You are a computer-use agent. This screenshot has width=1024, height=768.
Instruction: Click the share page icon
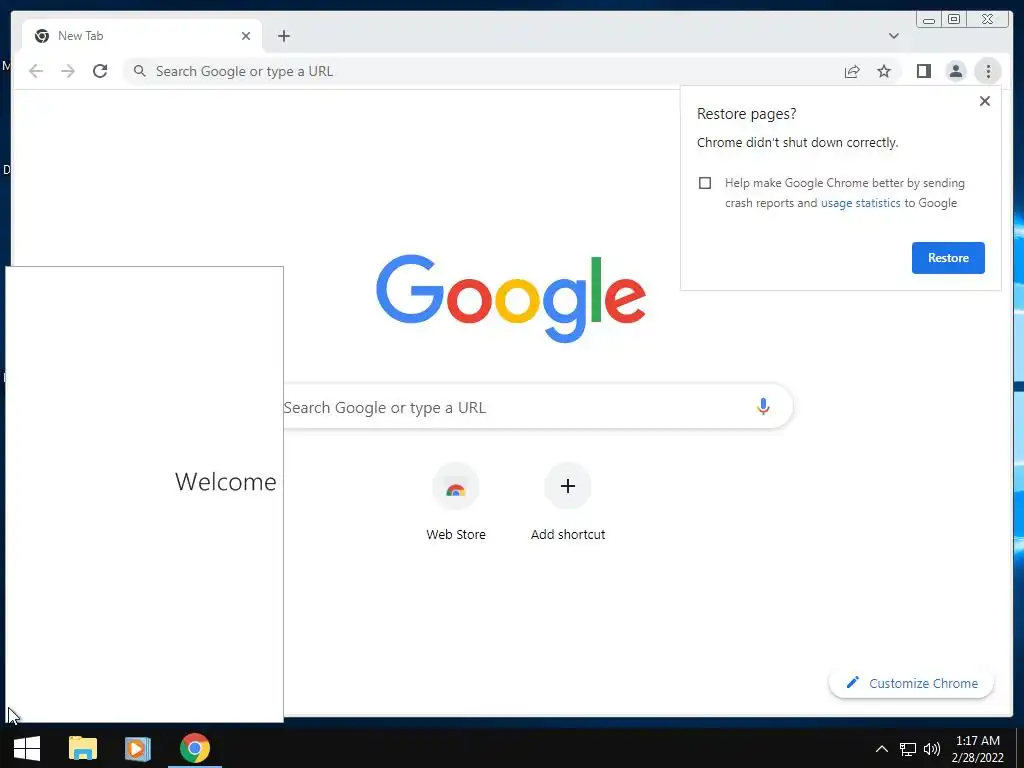852,71
